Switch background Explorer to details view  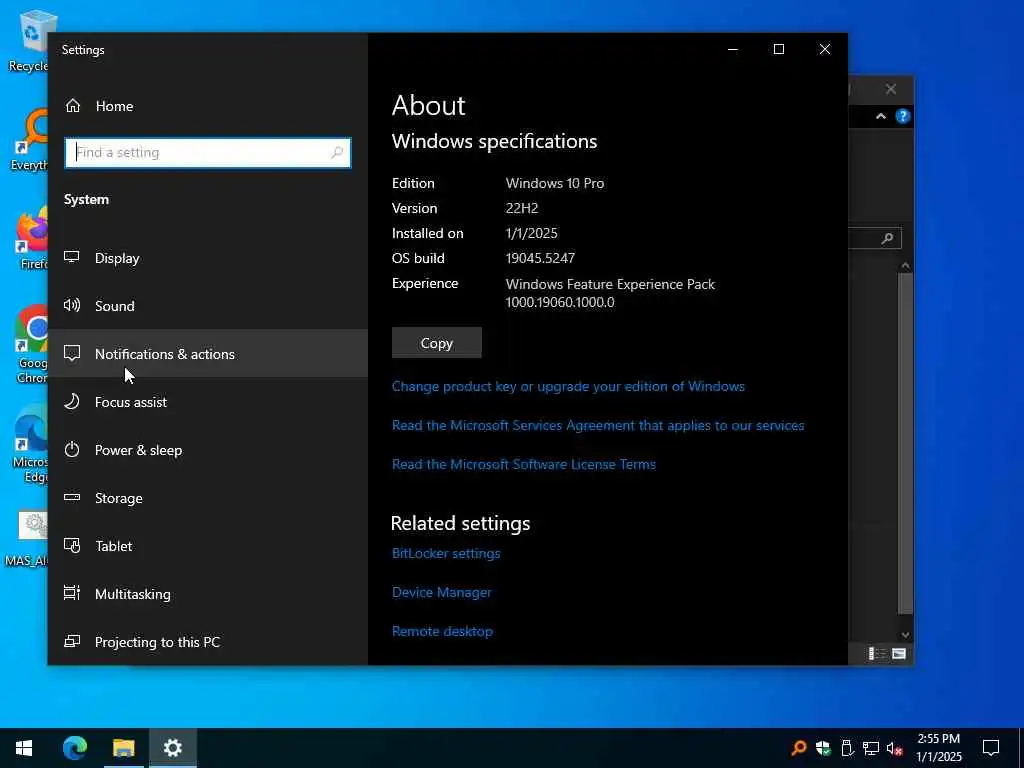pos(876,654)
